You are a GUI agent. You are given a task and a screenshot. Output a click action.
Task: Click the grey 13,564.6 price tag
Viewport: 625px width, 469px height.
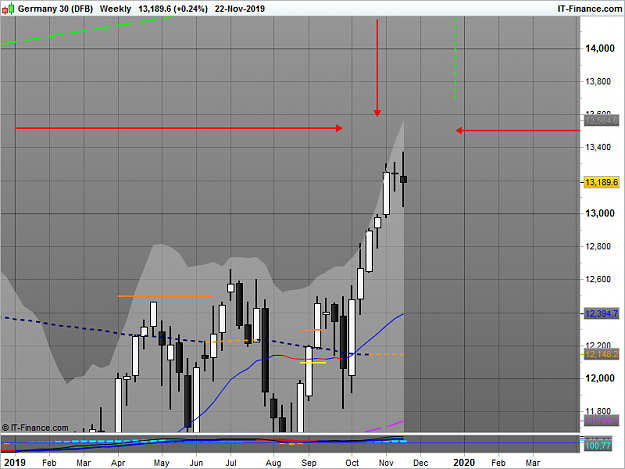[601, 120]
